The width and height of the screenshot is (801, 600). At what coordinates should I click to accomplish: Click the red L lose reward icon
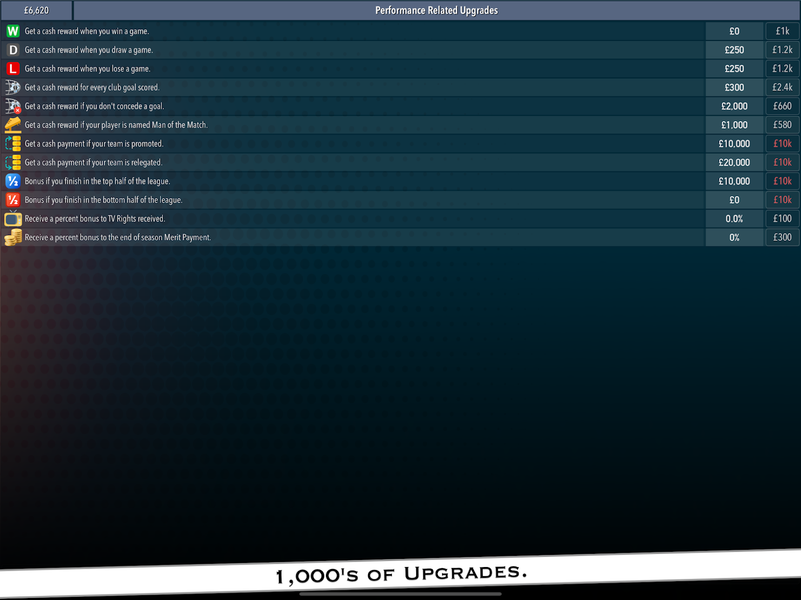click(x=13, y=69)
